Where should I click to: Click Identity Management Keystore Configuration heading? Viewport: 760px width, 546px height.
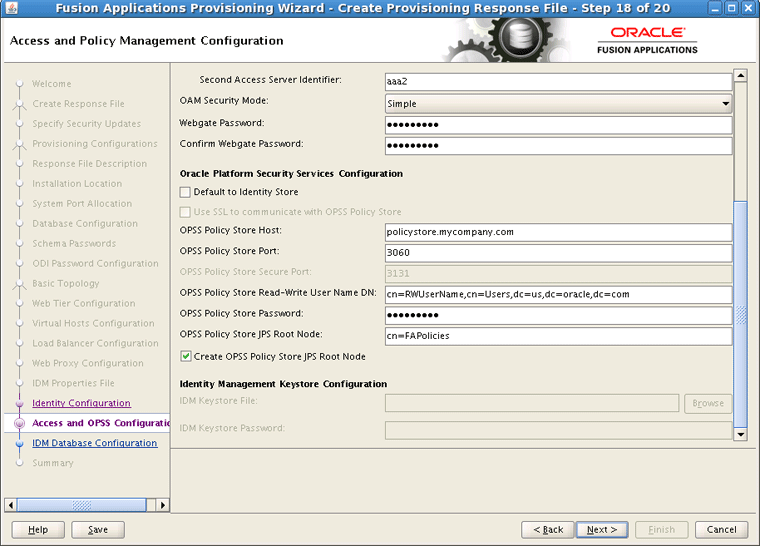[x=283, y=384]
